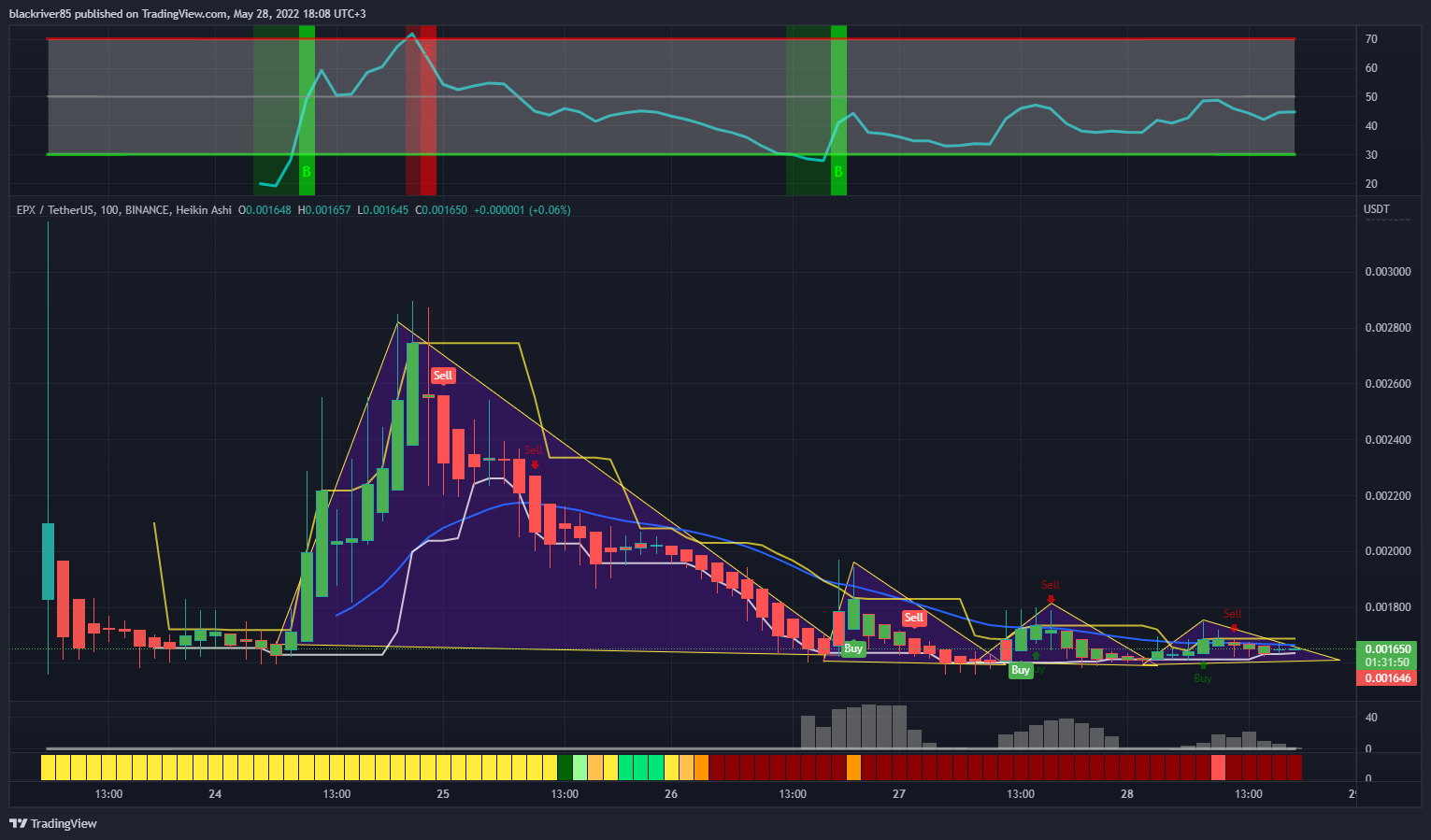Image resolution: width=1431 pixels, height=840 pixels.
Task: Click the 0.002000 price axis label
Action: click(1388, 551)
